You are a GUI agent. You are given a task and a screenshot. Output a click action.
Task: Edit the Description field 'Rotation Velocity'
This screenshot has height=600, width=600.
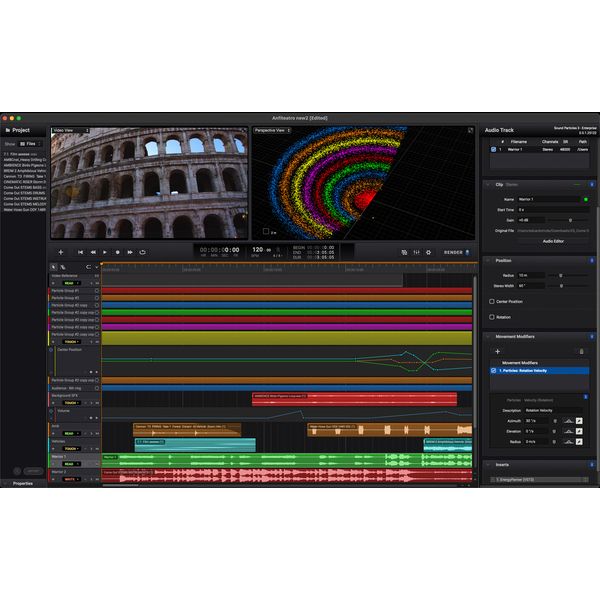coord(553,411)
